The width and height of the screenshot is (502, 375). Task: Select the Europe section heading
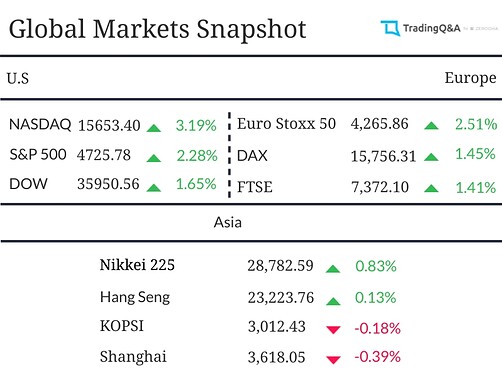(x=470, y=79)
